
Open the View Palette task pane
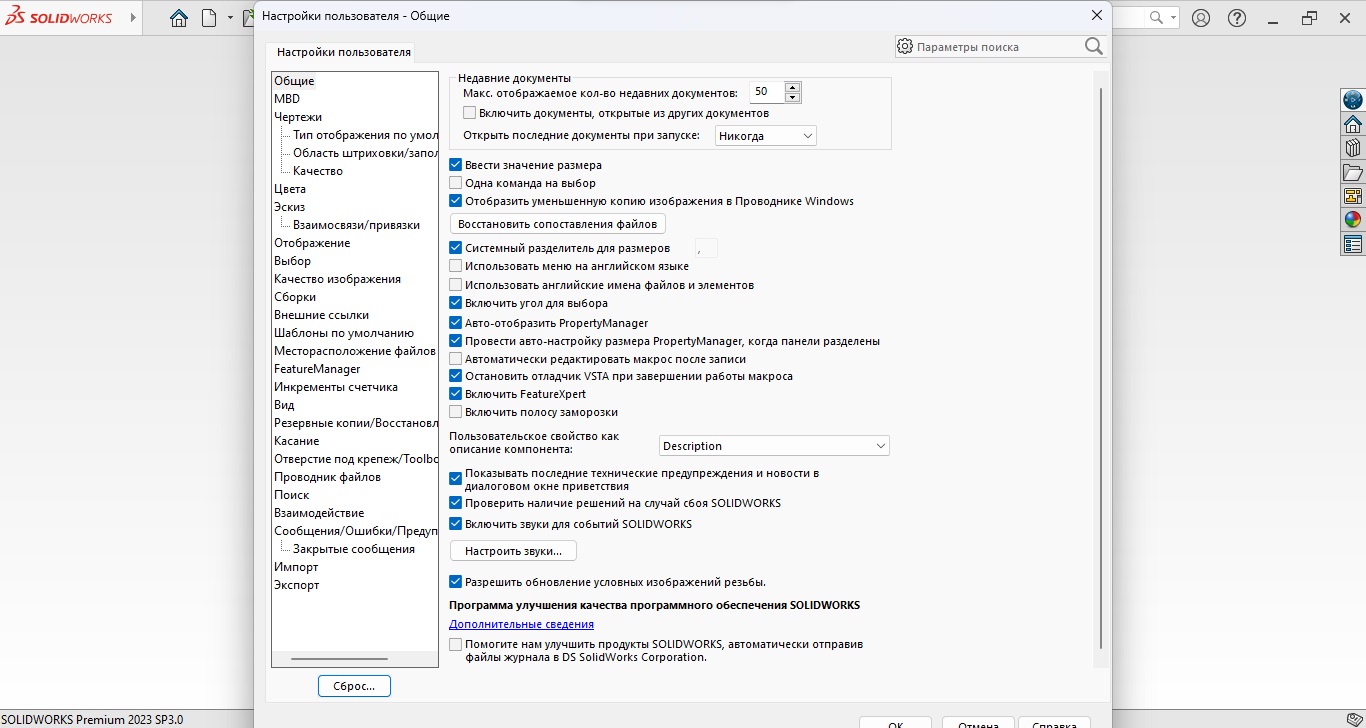point(1352,196)
